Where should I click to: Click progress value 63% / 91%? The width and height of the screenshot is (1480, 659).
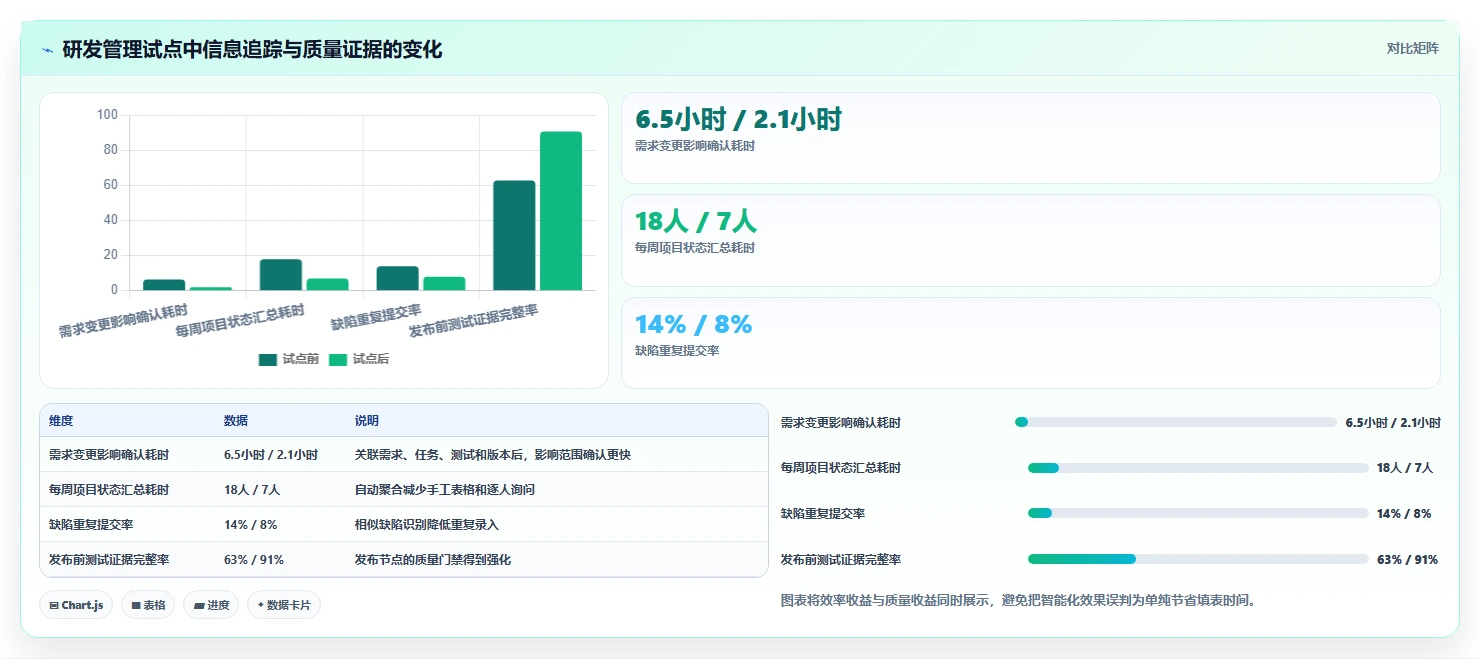[x=1407, y=559]
